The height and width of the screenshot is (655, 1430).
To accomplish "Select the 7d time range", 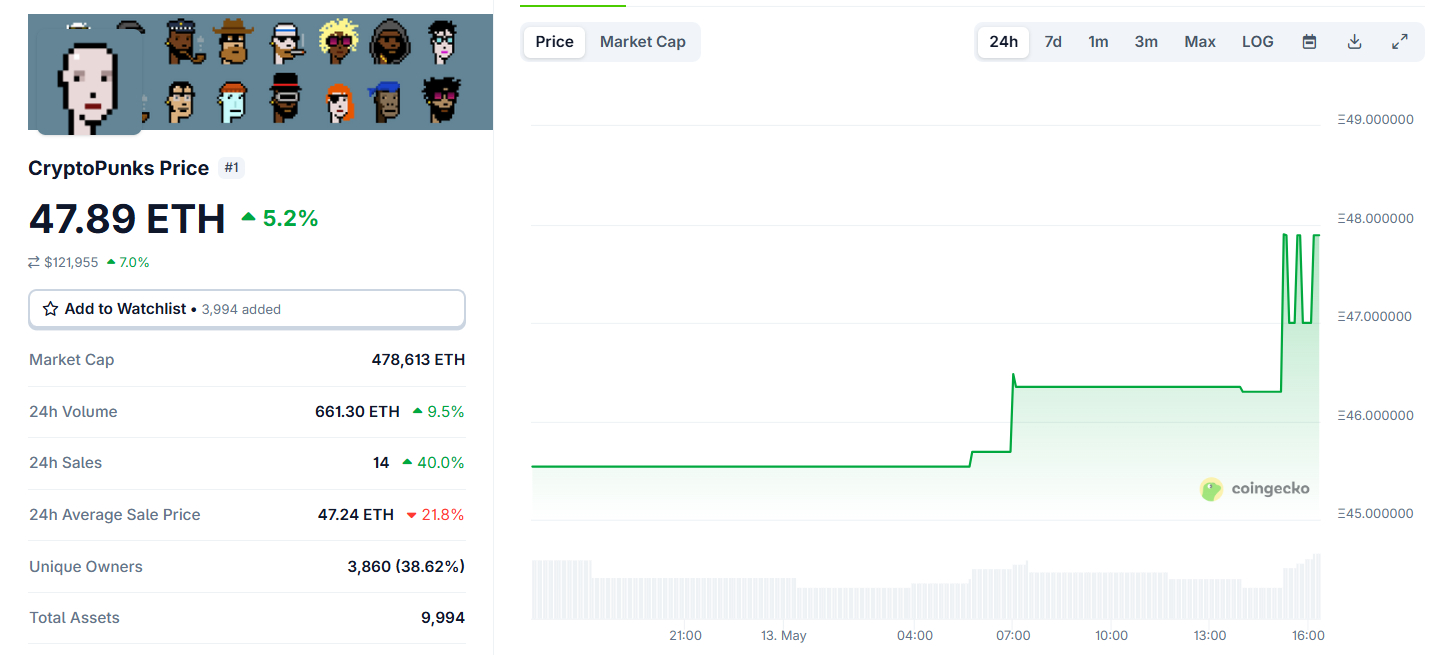I will pos(1053,42).
